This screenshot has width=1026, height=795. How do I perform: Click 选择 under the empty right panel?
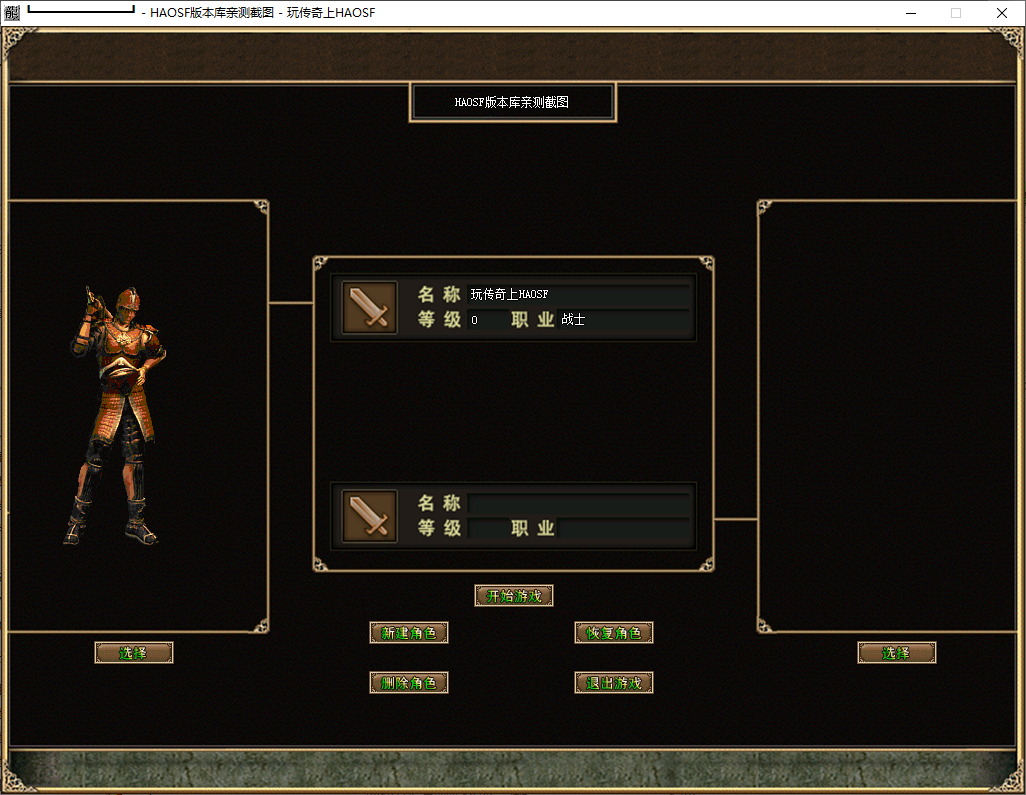896,653
